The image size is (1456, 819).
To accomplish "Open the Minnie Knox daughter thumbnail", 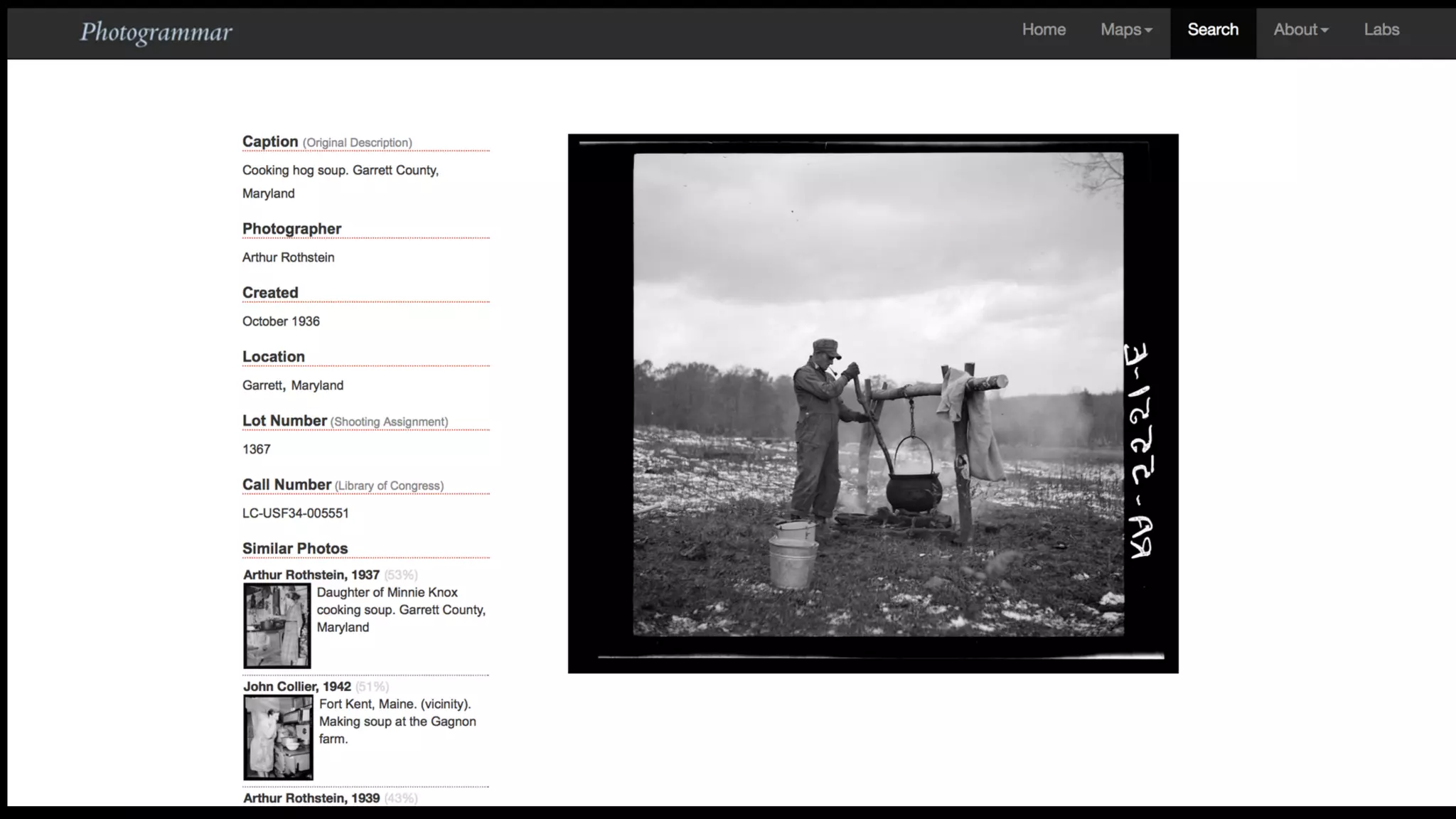I will 277,626.
